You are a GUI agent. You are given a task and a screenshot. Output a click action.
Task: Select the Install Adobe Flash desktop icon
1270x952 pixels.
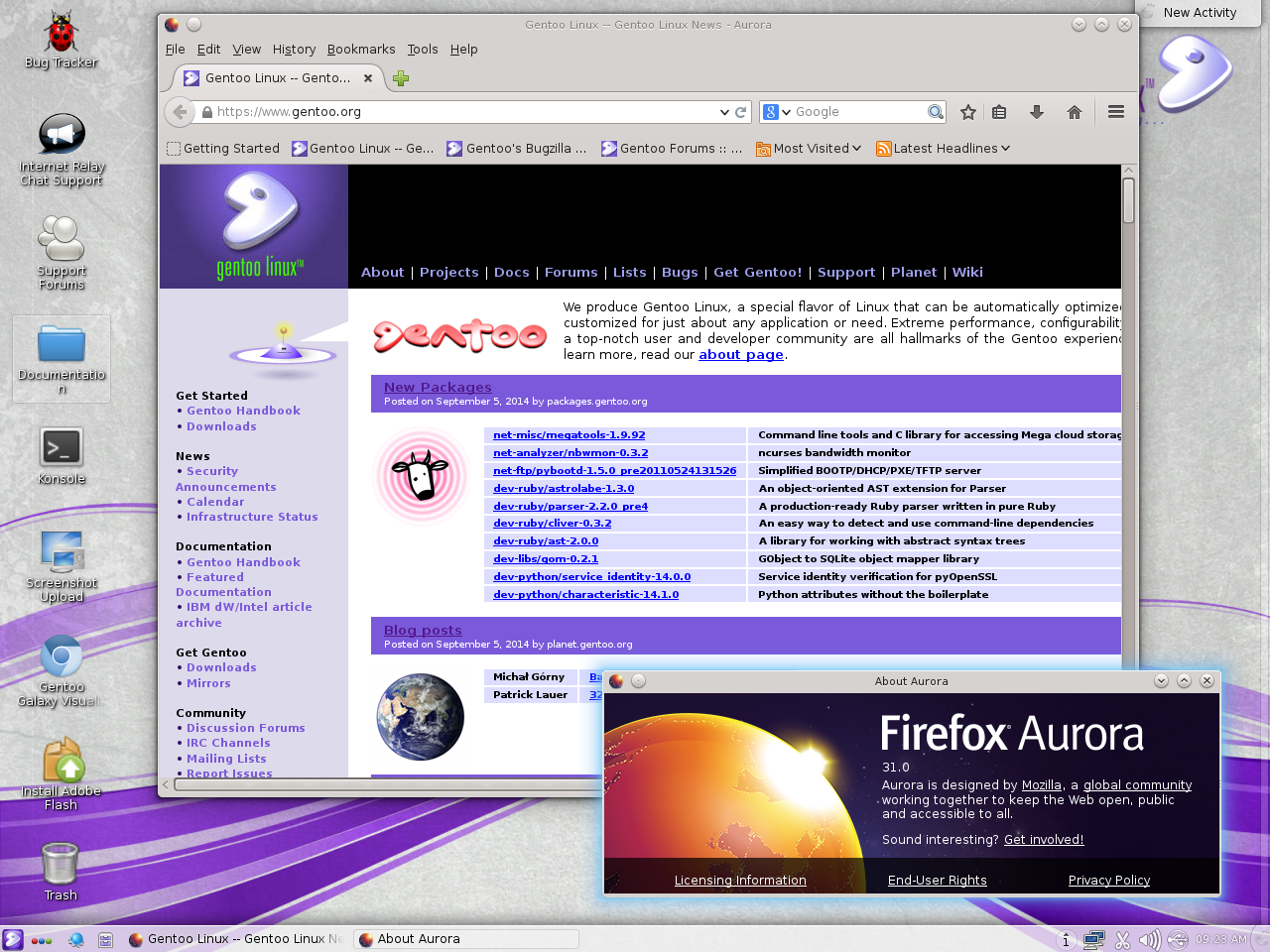click(62, 774)
